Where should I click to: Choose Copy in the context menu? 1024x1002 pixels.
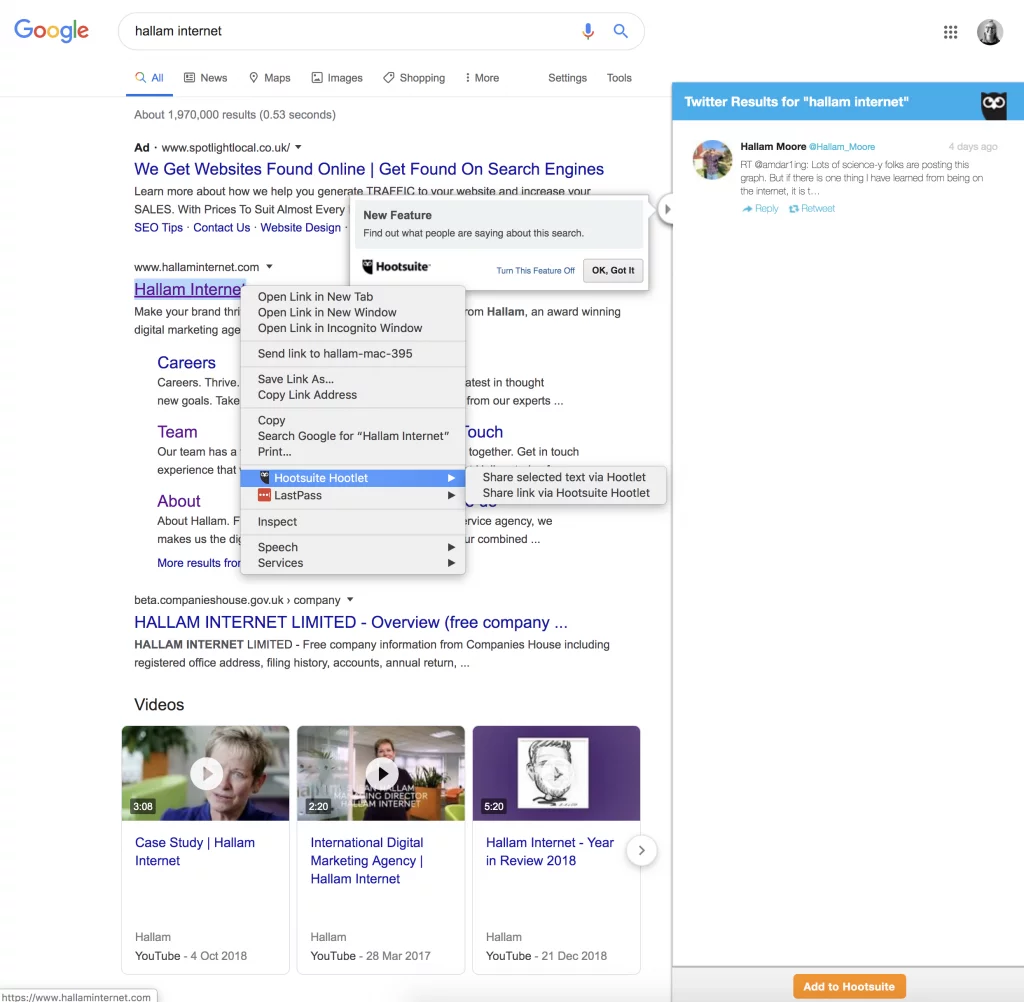(x=353, y=420)
